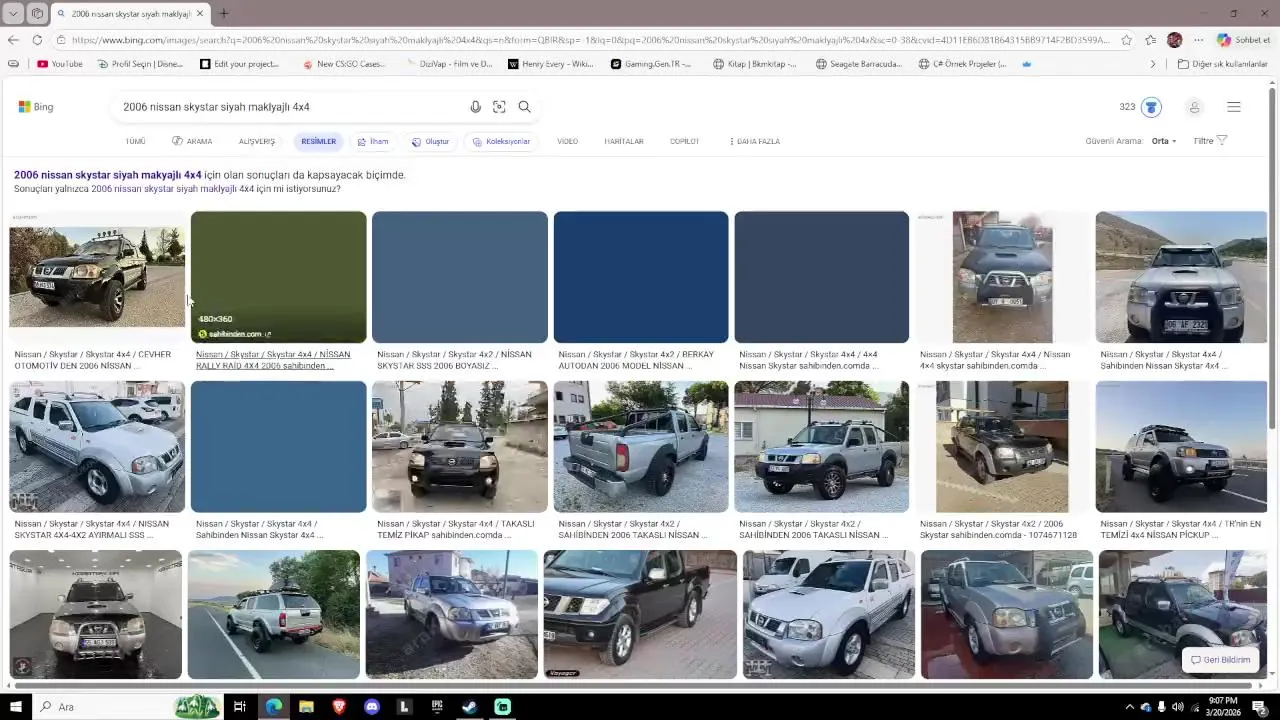This screenshot has height=720, width=1280.
Task: Expand bookmarks overflow chevron
Action: tap(1153, 64)
